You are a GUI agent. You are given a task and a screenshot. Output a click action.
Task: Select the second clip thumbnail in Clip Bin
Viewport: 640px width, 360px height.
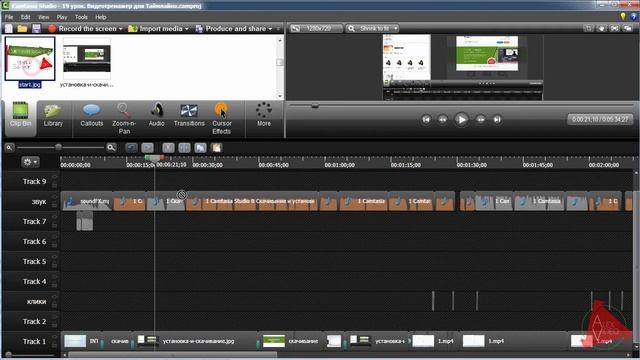coord(87,59)
